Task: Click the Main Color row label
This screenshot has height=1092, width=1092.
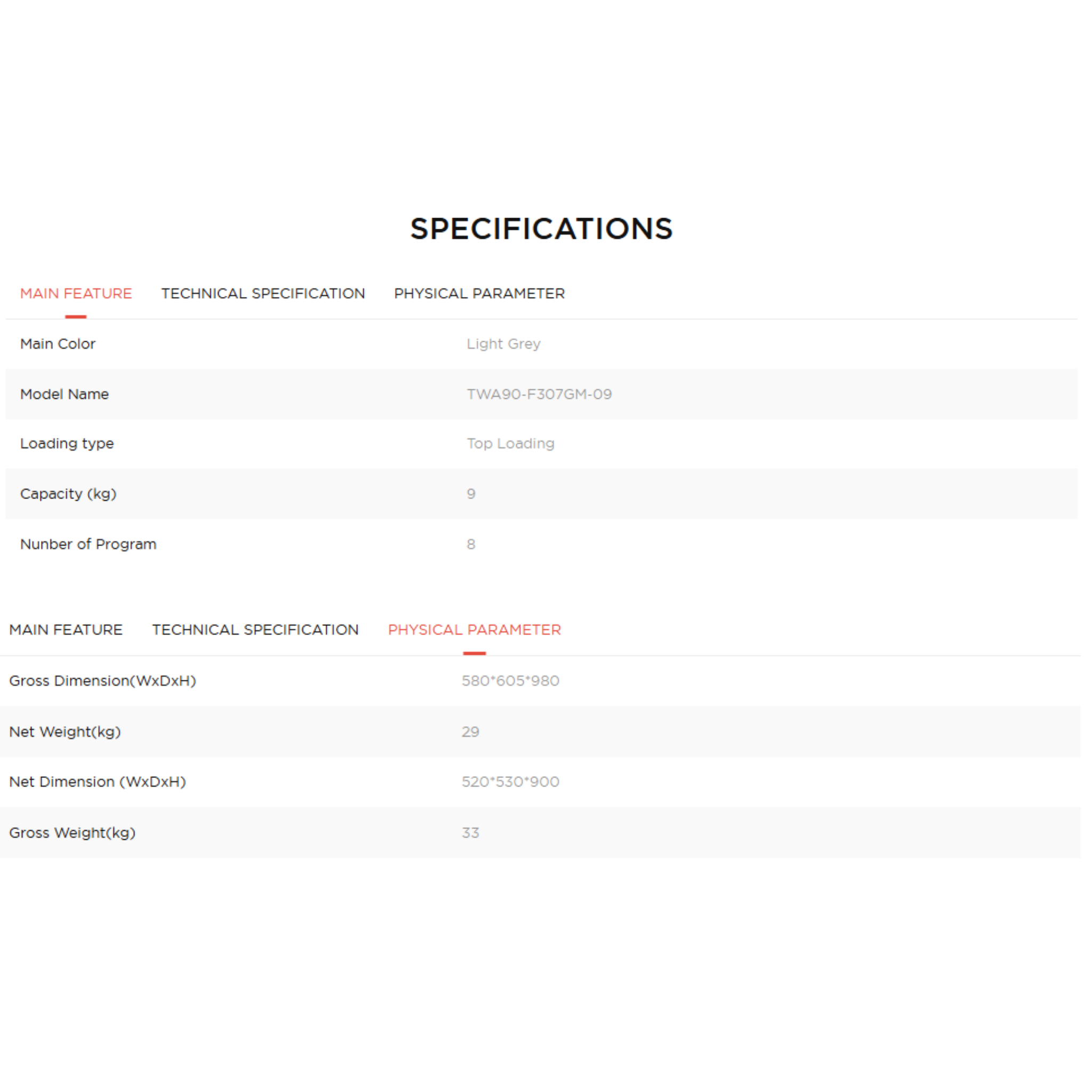Action: (x=58, y=344)
